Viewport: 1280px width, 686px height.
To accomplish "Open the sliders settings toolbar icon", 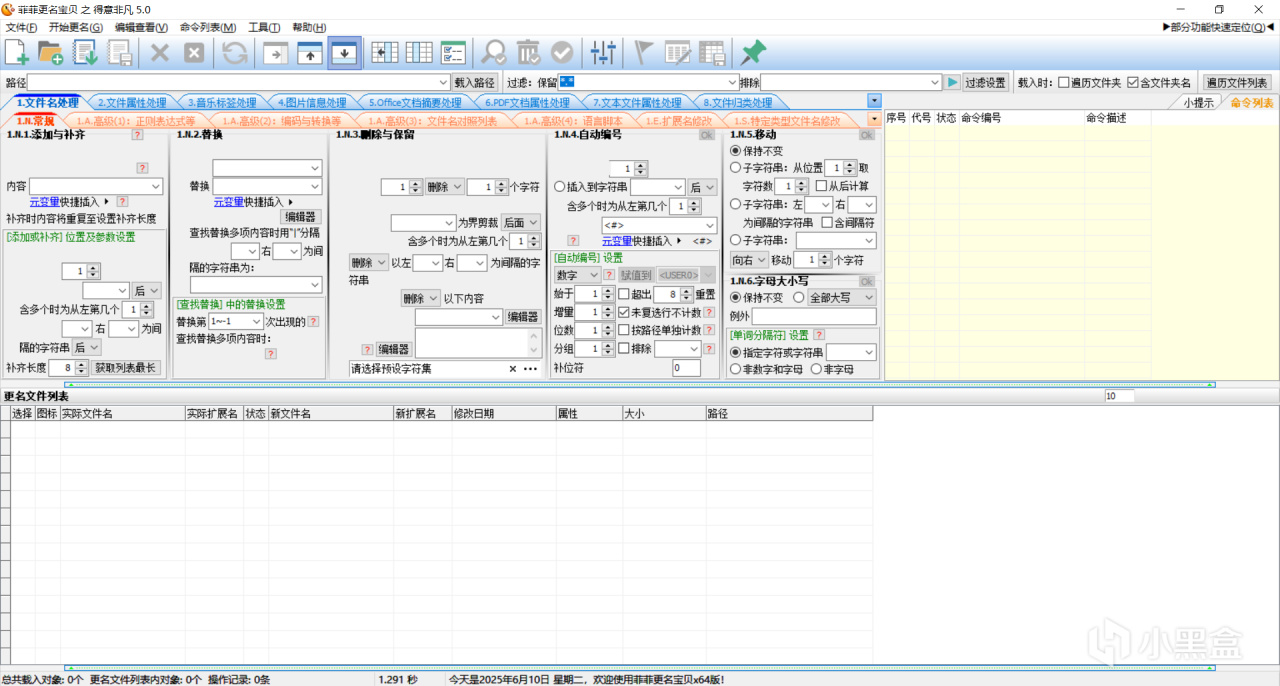I will [x=603, y=52].
